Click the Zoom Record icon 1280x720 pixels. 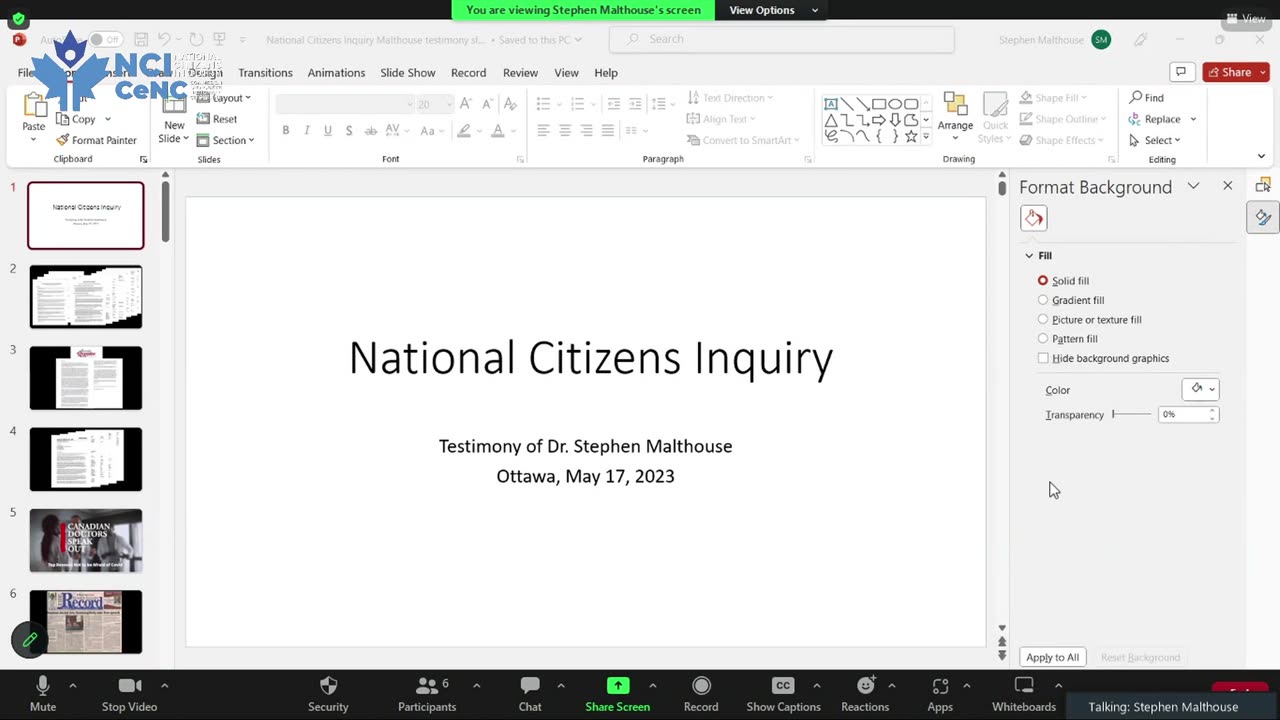click(701, 693)
